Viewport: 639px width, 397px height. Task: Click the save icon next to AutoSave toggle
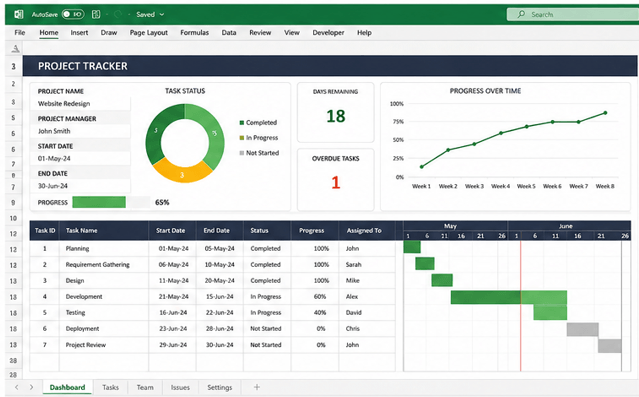96,14
